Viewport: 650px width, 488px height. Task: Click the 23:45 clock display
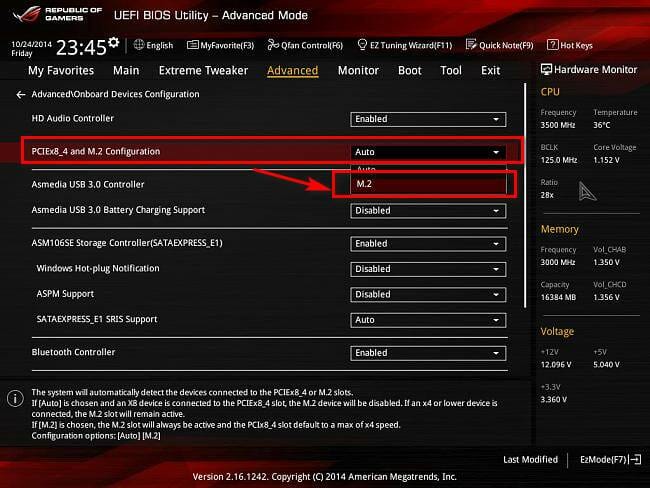click(x=81, y=48)
